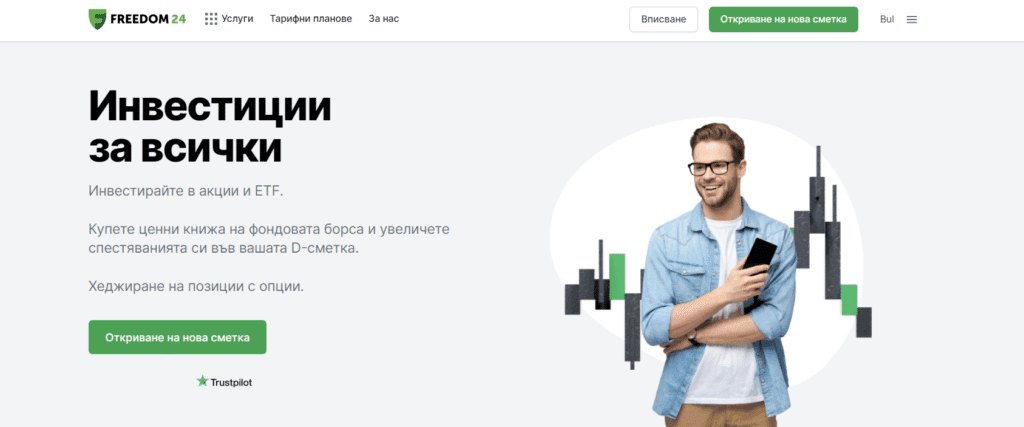Click header Откриване на нова сметка button
This screenshot has width=1024, height=427.
click(x=784, y=20)
